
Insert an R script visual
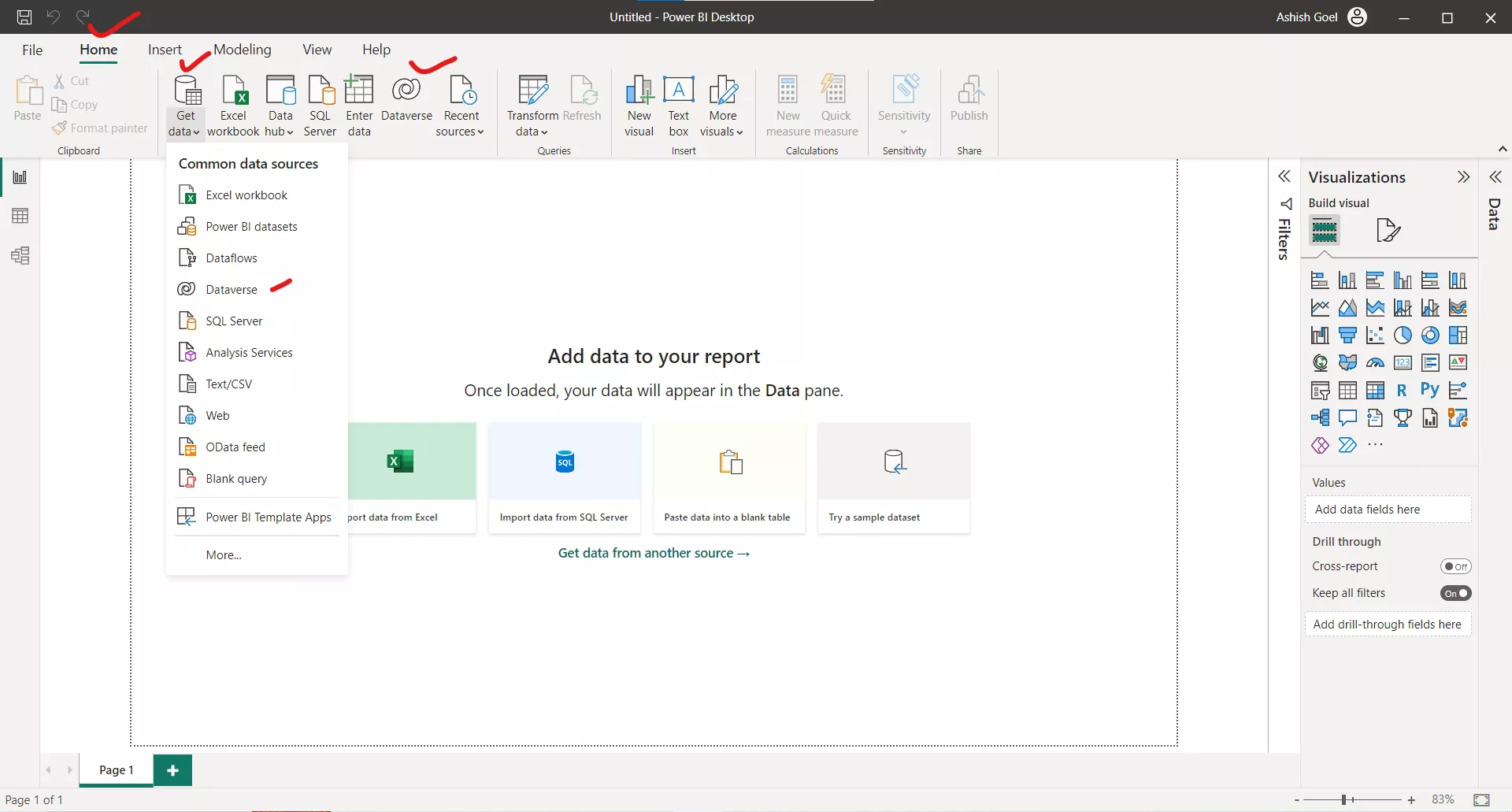coord(1402,389)
